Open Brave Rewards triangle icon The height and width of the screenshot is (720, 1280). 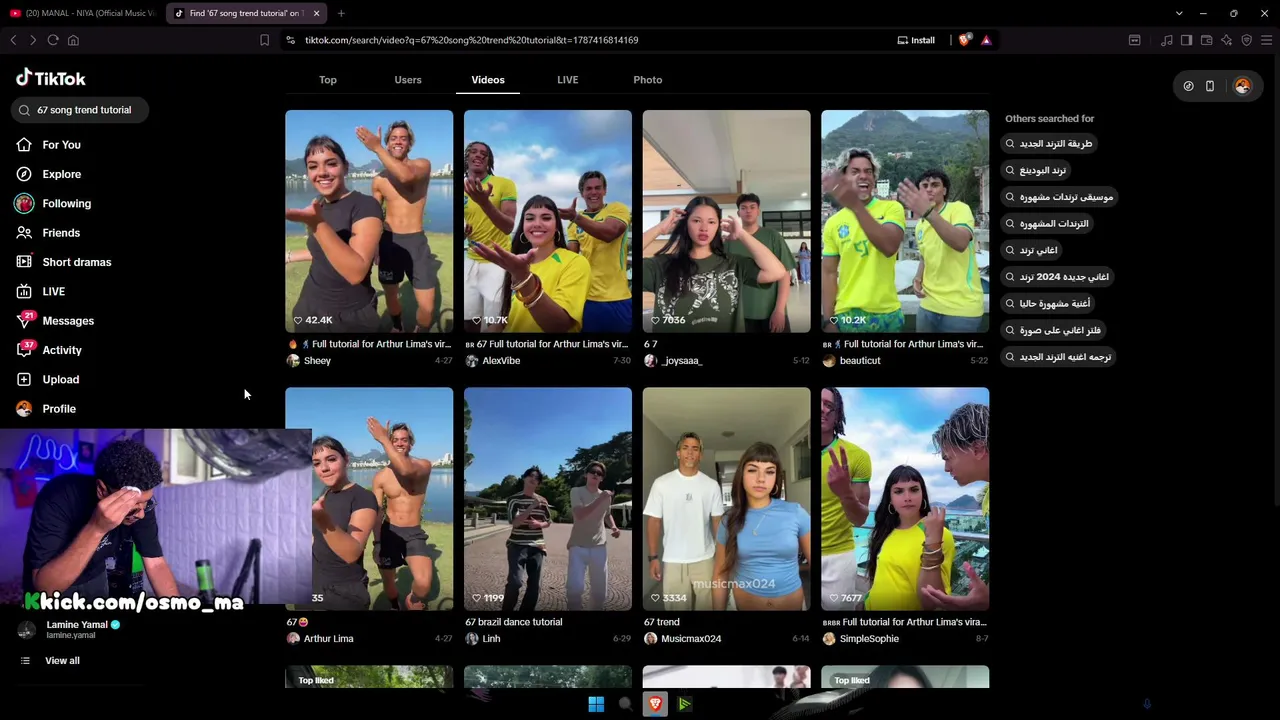click(986, 40)
